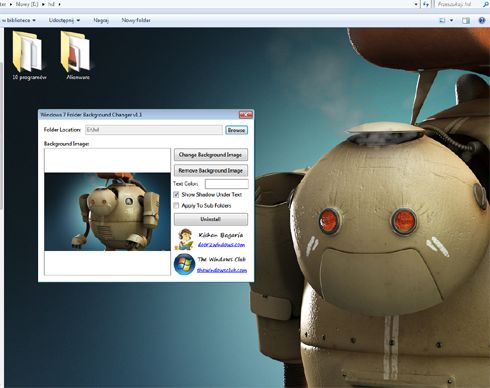Click the search magnifier icon in Explorer

click(x=486, y=4)
